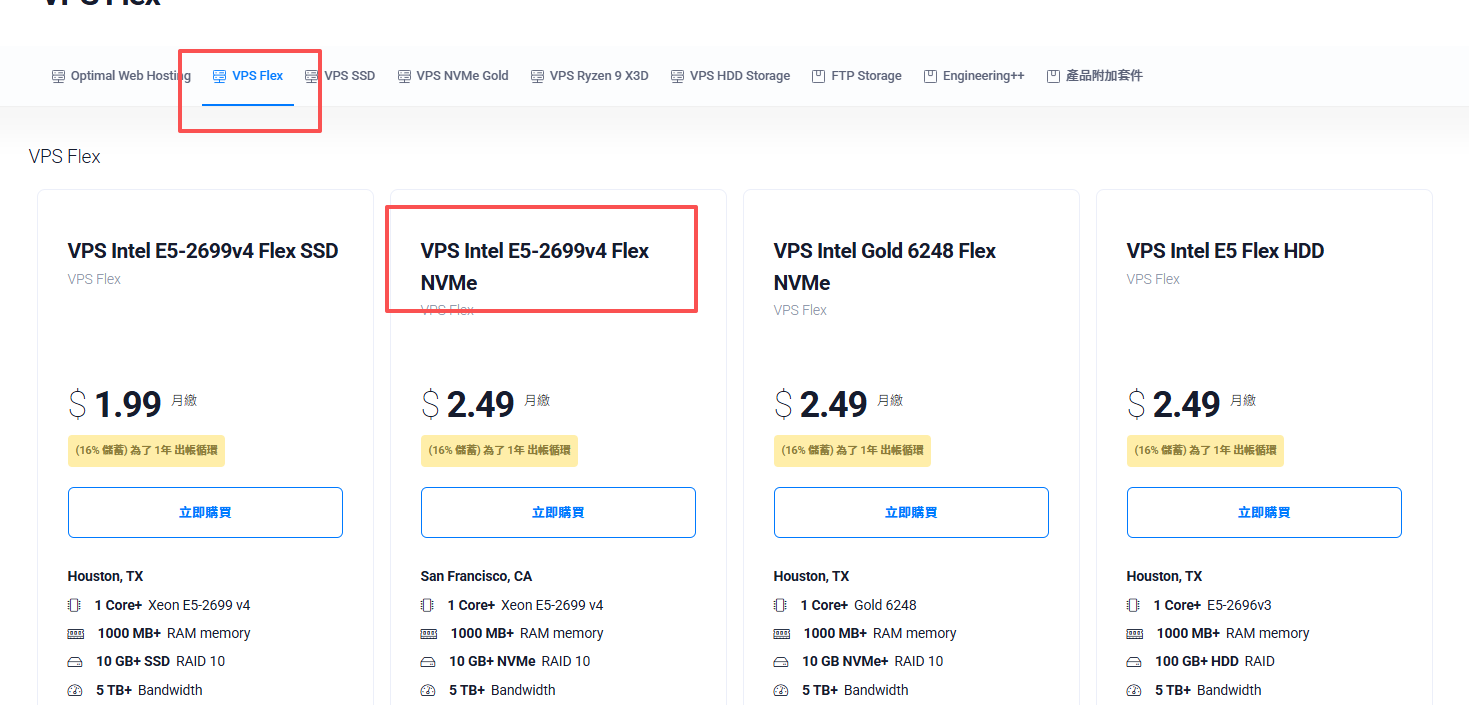Click the CPU icon on the E5-2699v4 Flex SSD card
Image resolution: width=1469 pixels, height=705 pixels.
point(73,604)
